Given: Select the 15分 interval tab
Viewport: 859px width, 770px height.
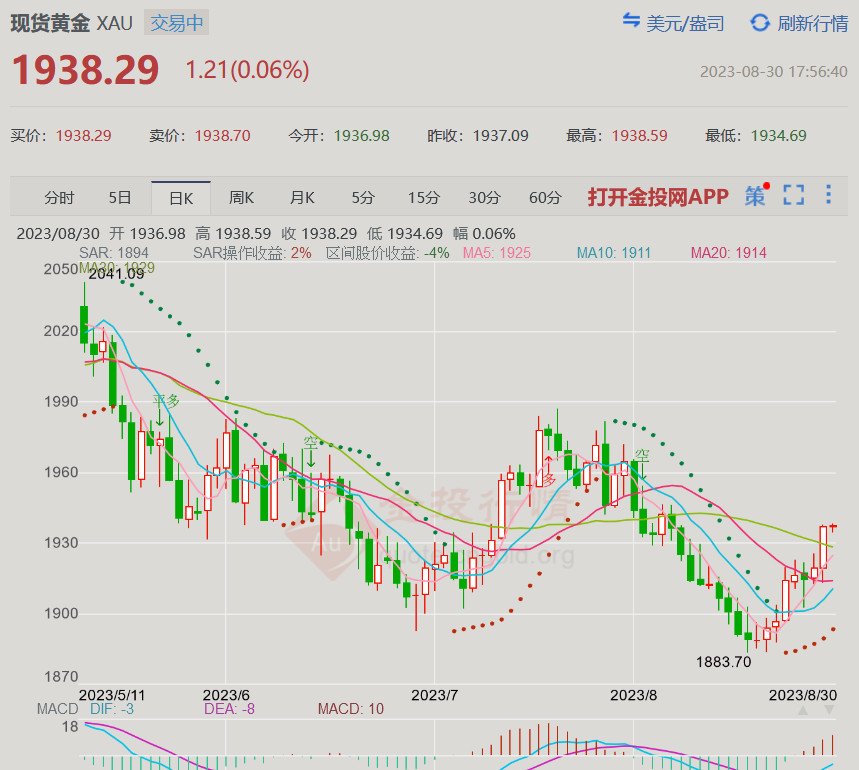Looking at the screenshot, I should tap(423, 198).
